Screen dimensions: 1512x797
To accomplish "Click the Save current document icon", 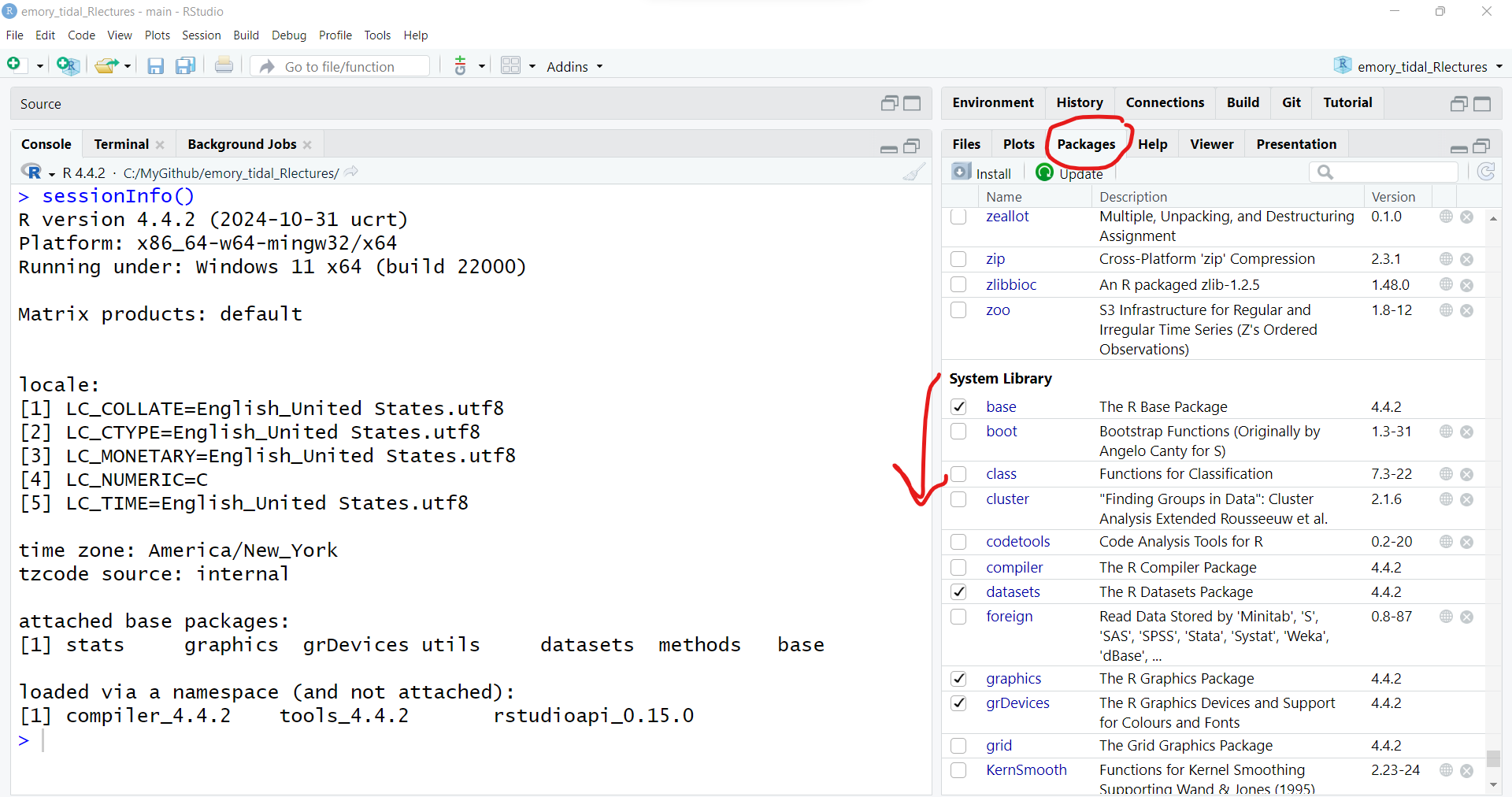I will [x=155, y=66].
